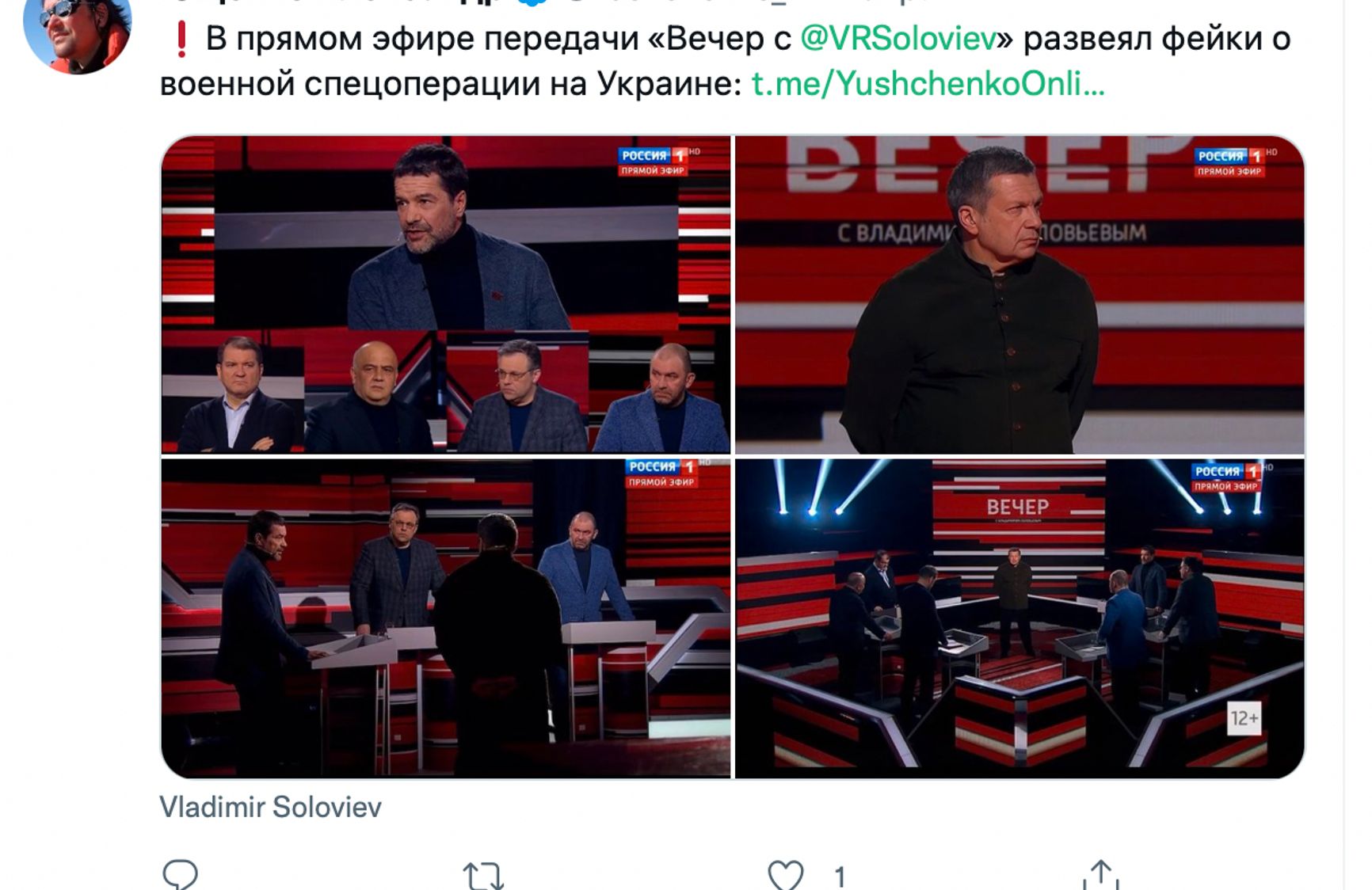Click the Россия 1 logo on host image
The image size is (1372, 890).
[1229, 162]
